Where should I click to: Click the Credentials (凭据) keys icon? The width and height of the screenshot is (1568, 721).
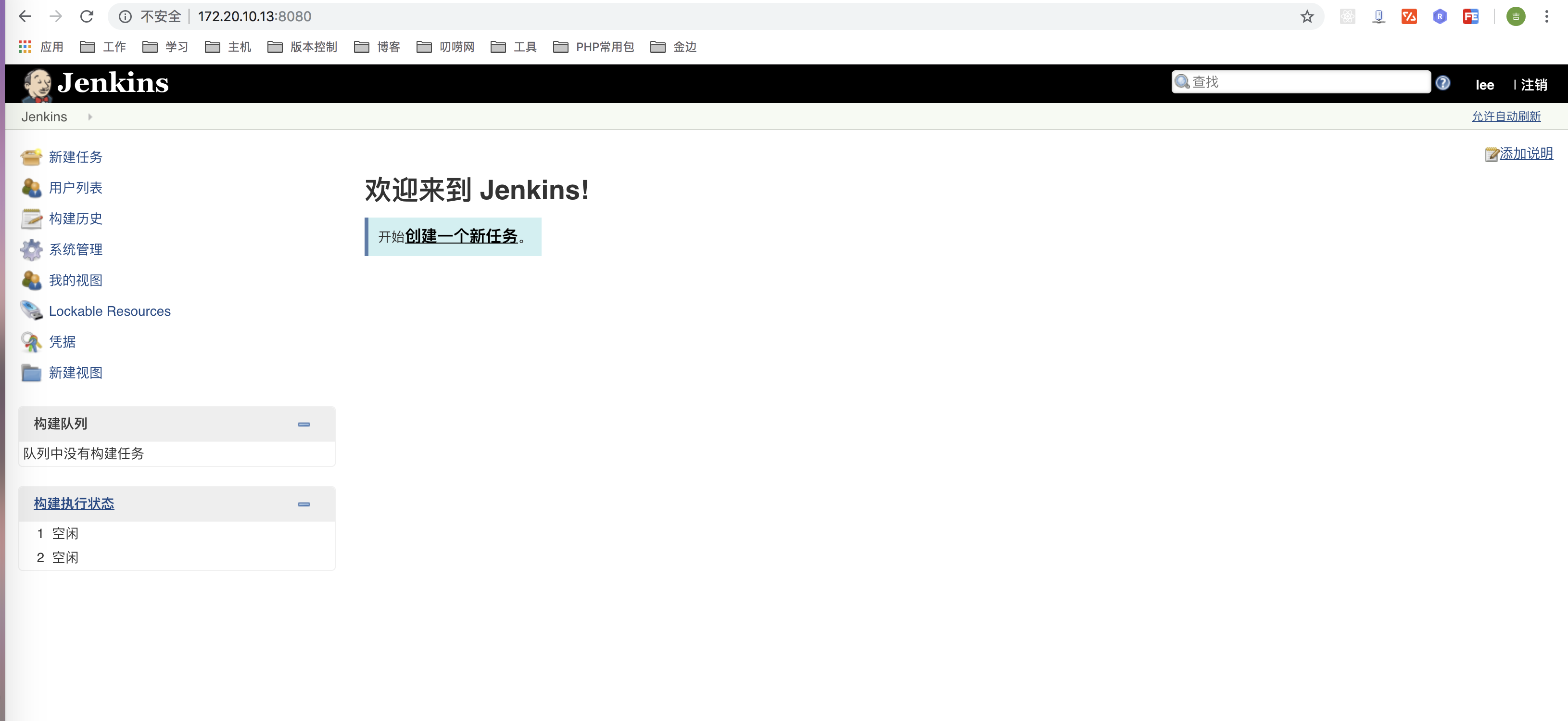pos(31,342)
